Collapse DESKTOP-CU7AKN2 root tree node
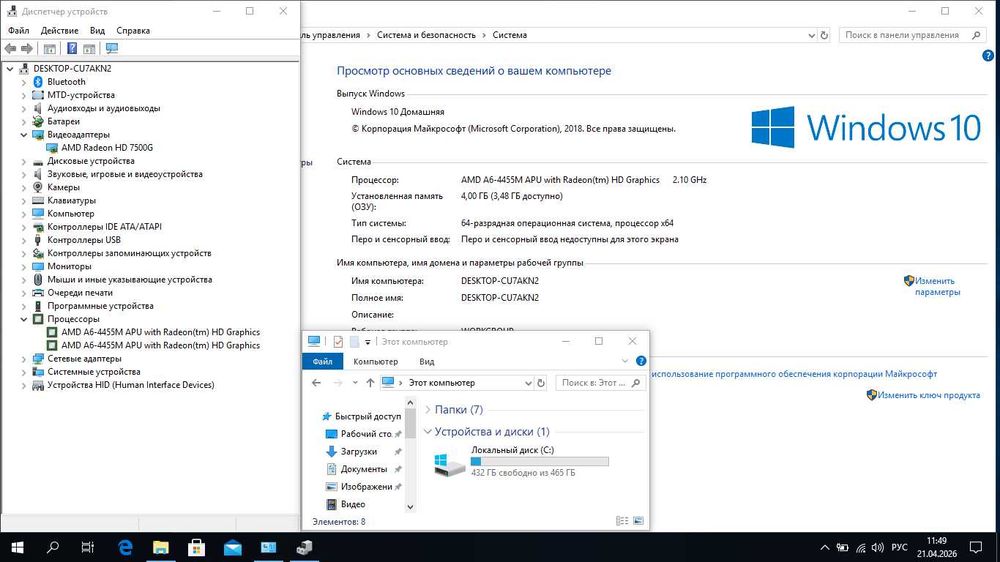 click(x=10, y=68)
